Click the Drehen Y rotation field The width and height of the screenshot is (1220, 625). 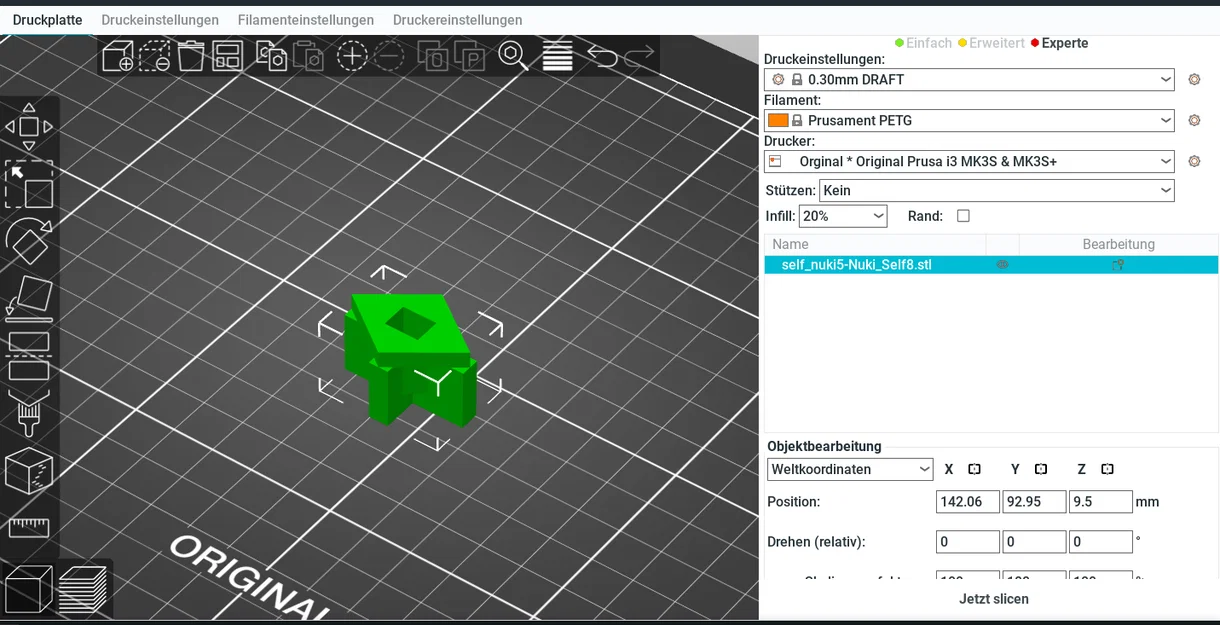coord(1034,542)
